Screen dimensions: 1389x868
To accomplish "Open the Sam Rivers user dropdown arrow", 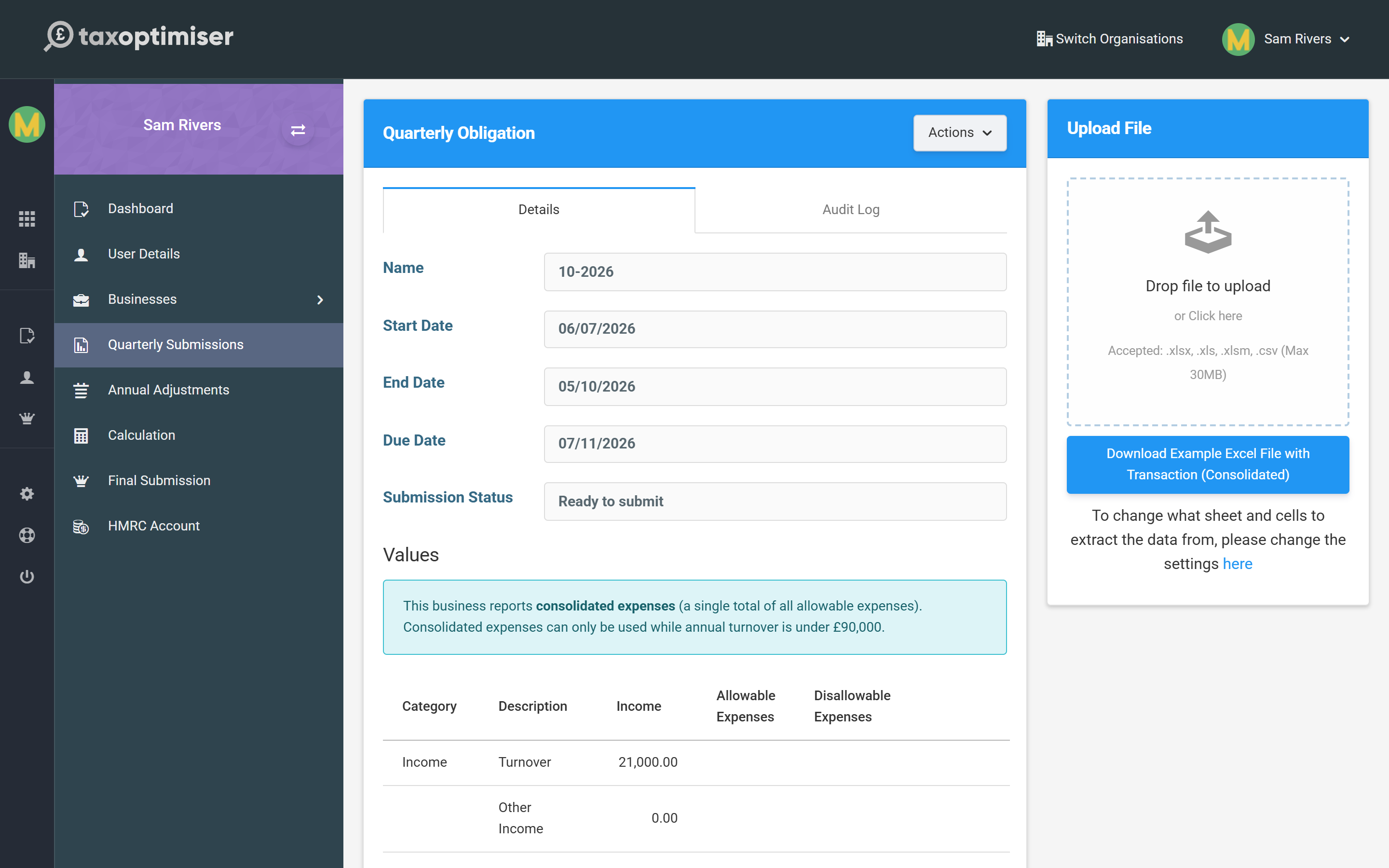I will coord(1345,40).
